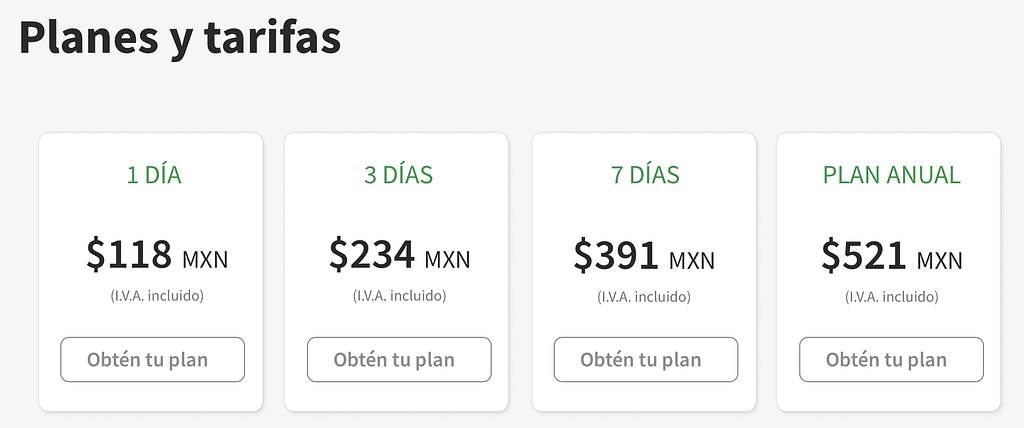Select I.V.A. incluido note under $521
Viewport: 1024px width, 428px height.
click(x=892, y=296)
